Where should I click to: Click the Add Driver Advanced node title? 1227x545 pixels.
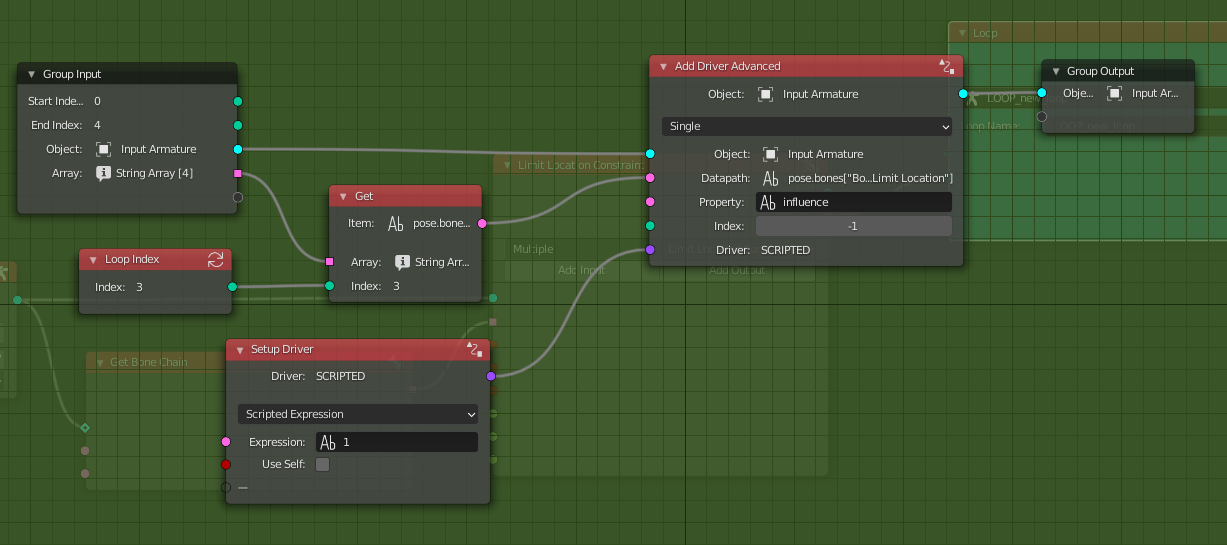[728, 66]
